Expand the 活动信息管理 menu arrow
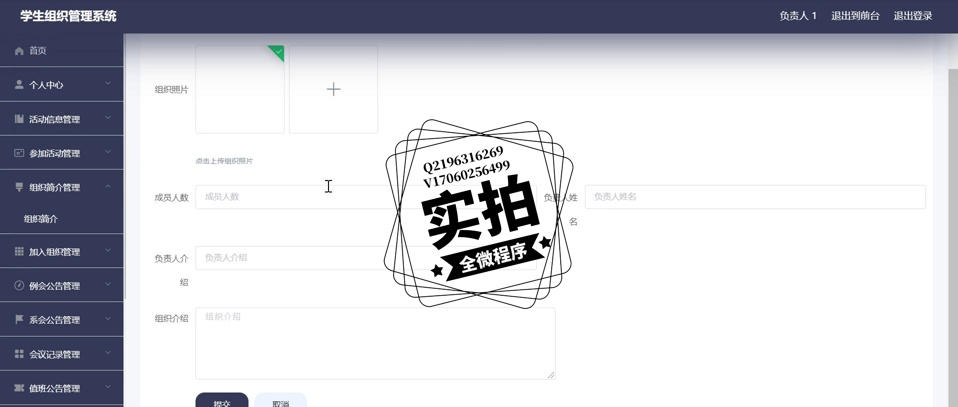958x407 pixels. point(108,118)
